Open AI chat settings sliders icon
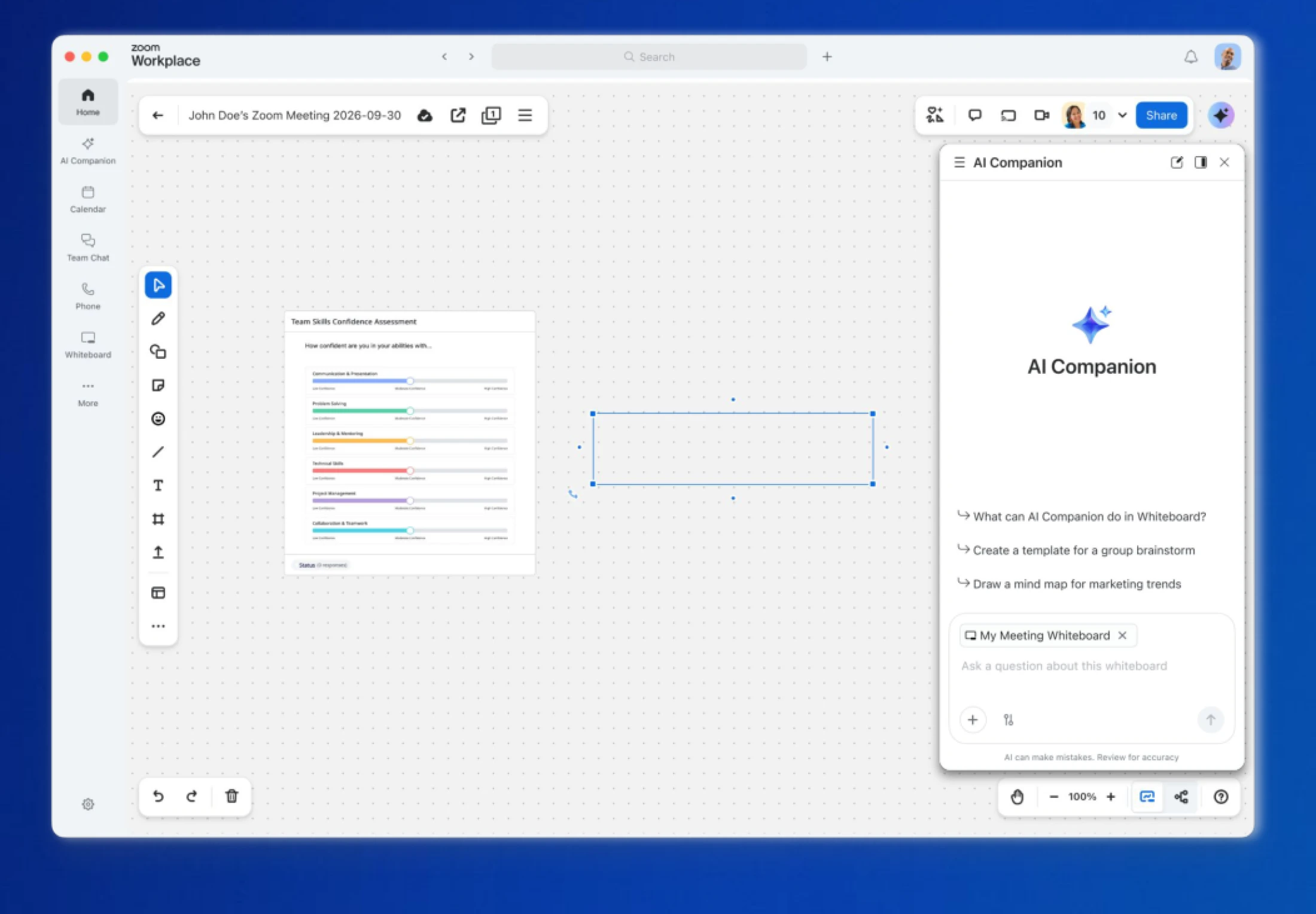Screen dimensions: 1316x914 [x=1008, y=720]
